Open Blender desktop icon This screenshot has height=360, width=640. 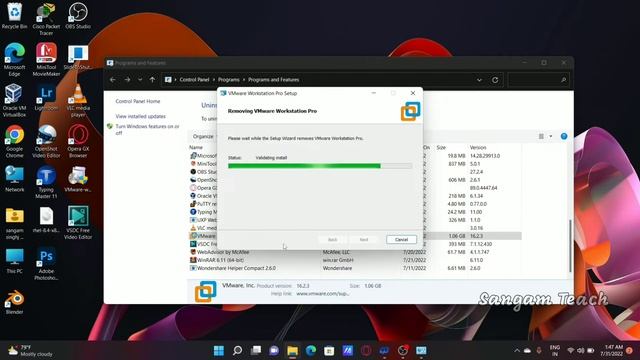14,302
